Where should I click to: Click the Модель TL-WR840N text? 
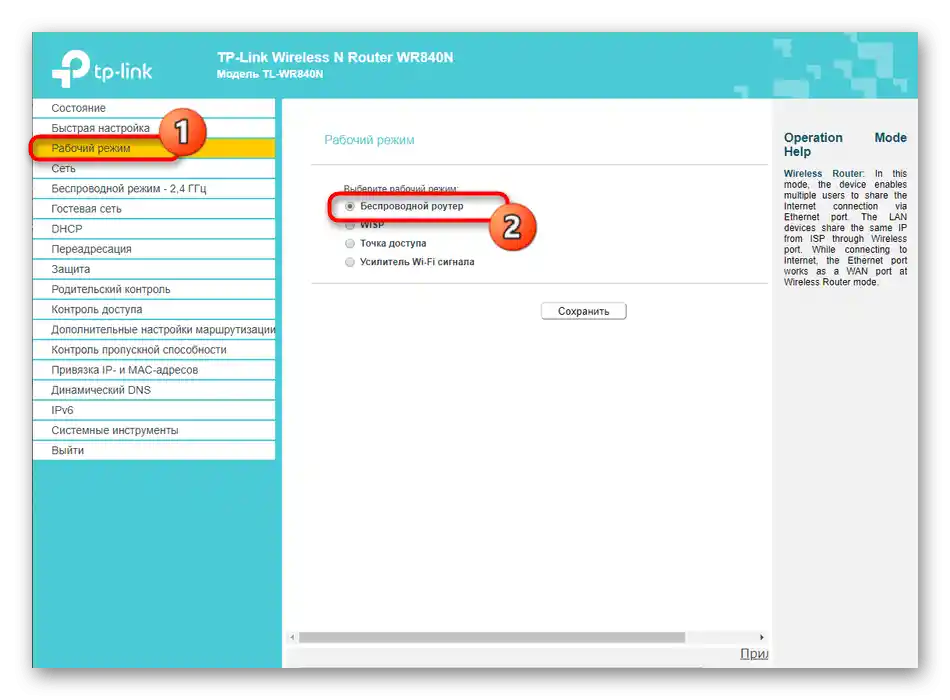coord(270,74)
